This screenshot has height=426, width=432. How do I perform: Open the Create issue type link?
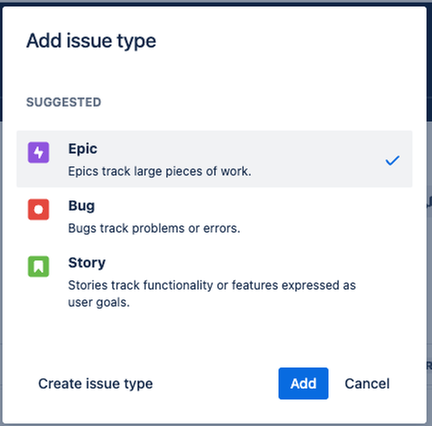95,383
